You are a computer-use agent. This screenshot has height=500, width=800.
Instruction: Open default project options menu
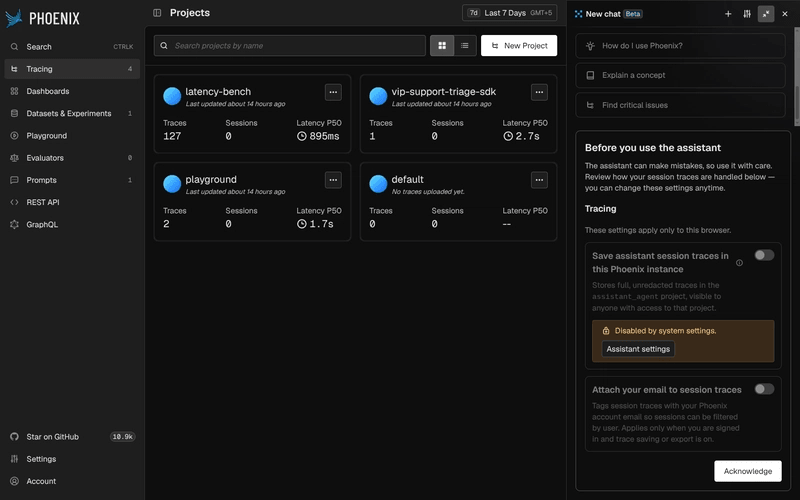point(539,180)
